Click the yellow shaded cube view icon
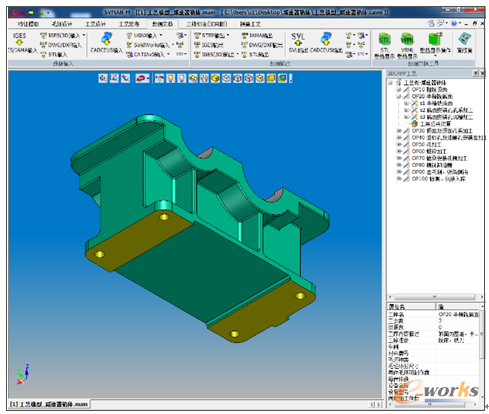Viewport: 489px width, 414px height. tap(215, 78)
